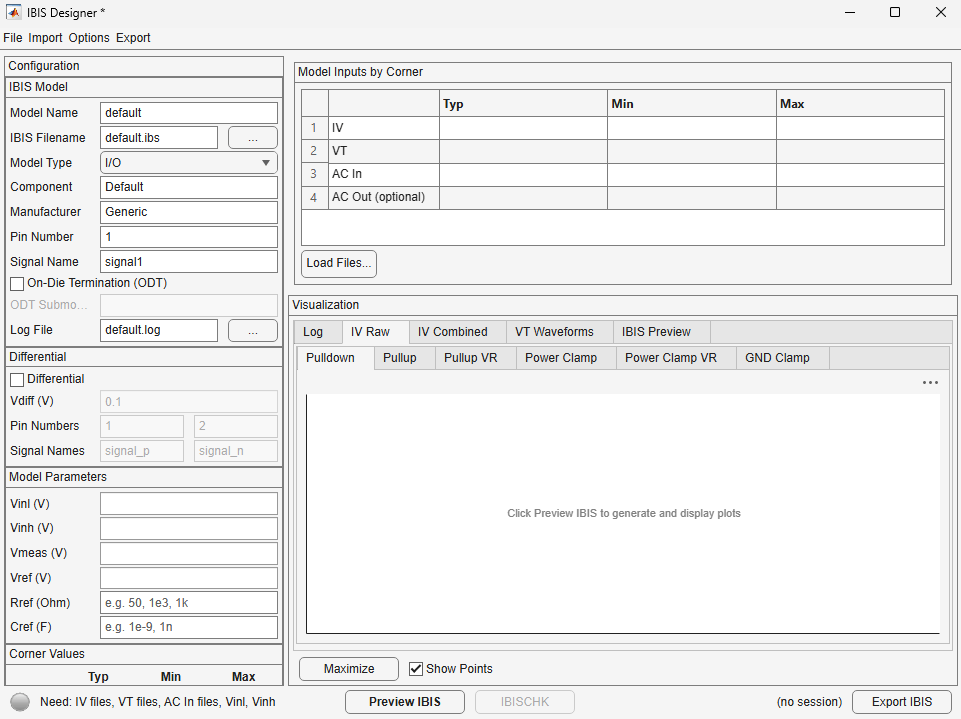Click the Vinl (V) input field
Screen dimensions: 961x719
coord(189,504)
